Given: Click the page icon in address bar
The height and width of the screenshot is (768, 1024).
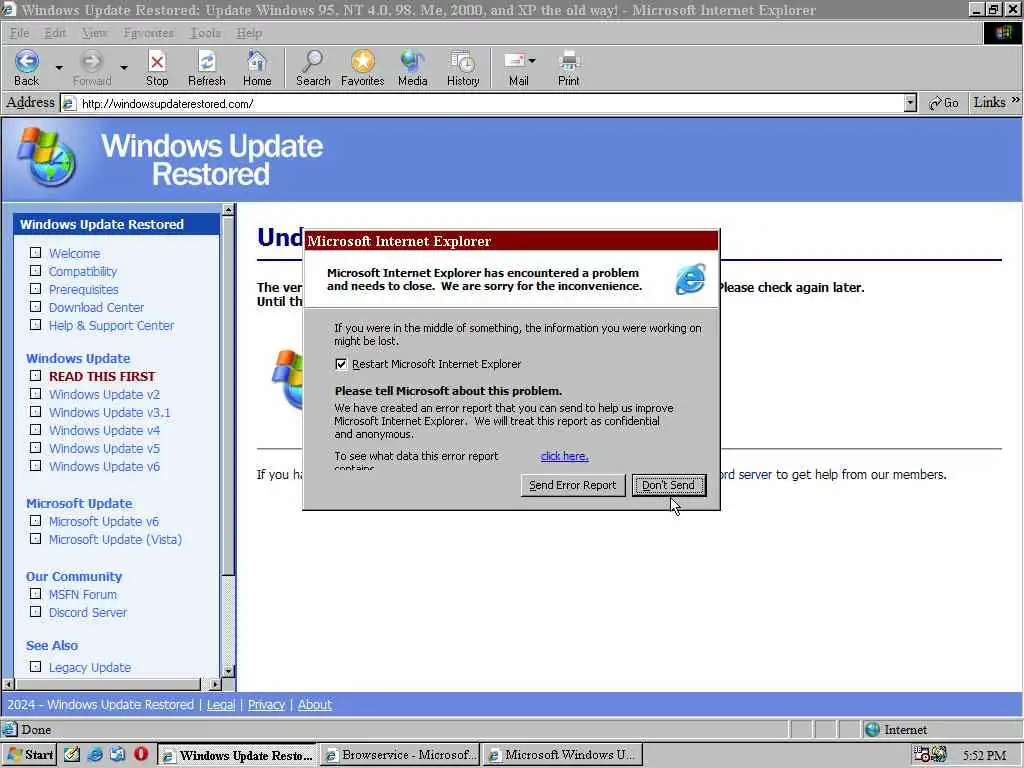Looking at the screenshot, I should (x=69, y=103).
